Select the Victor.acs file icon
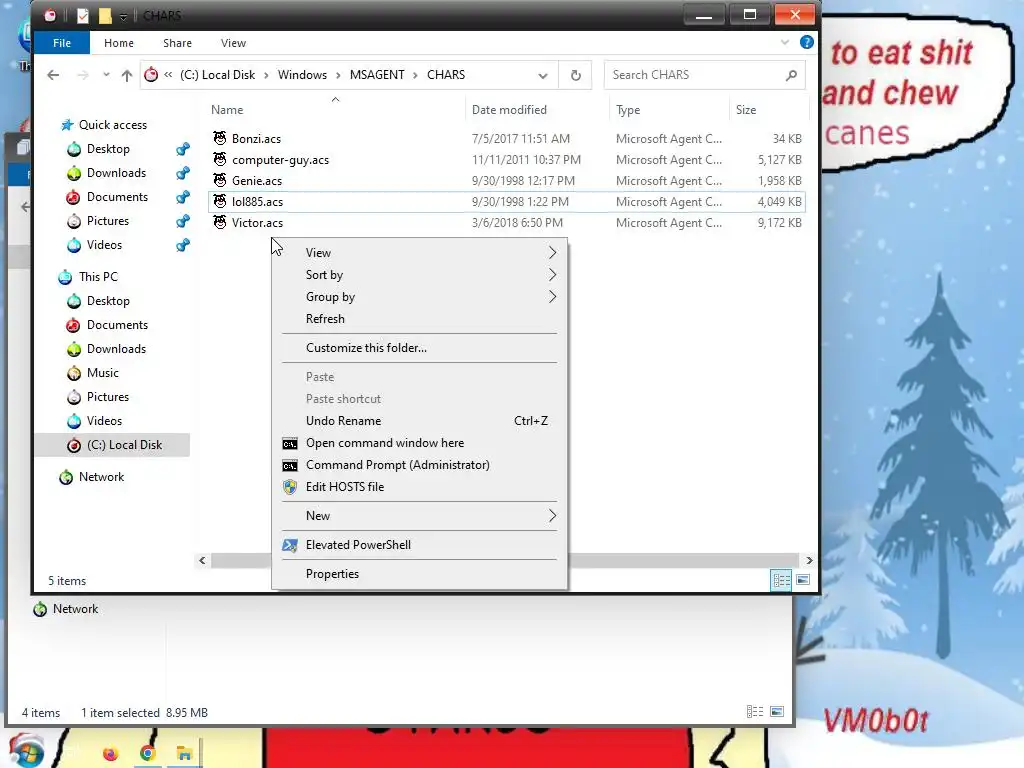The height and width of the screenshot is (768, 1024). [x=220, y=222]
